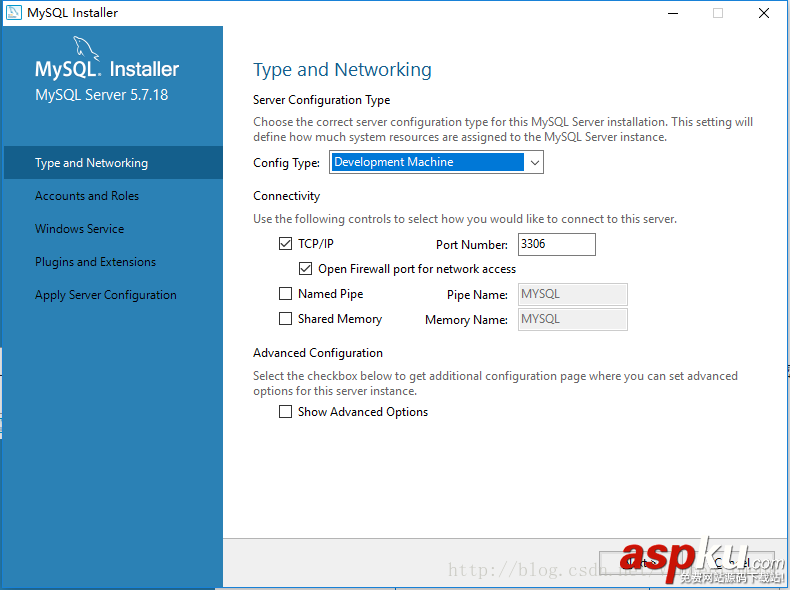Screen dimensions: 790x590
Task: Click the Port Number field
Action: coord(556,244)
